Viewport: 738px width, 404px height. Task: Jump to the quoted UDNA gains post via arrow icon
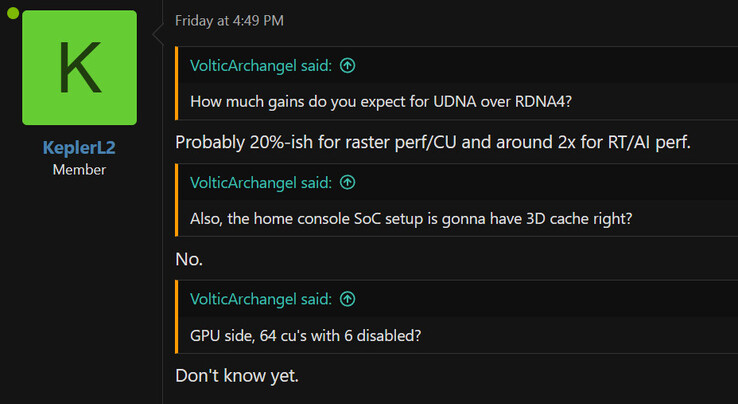(348, 66)
